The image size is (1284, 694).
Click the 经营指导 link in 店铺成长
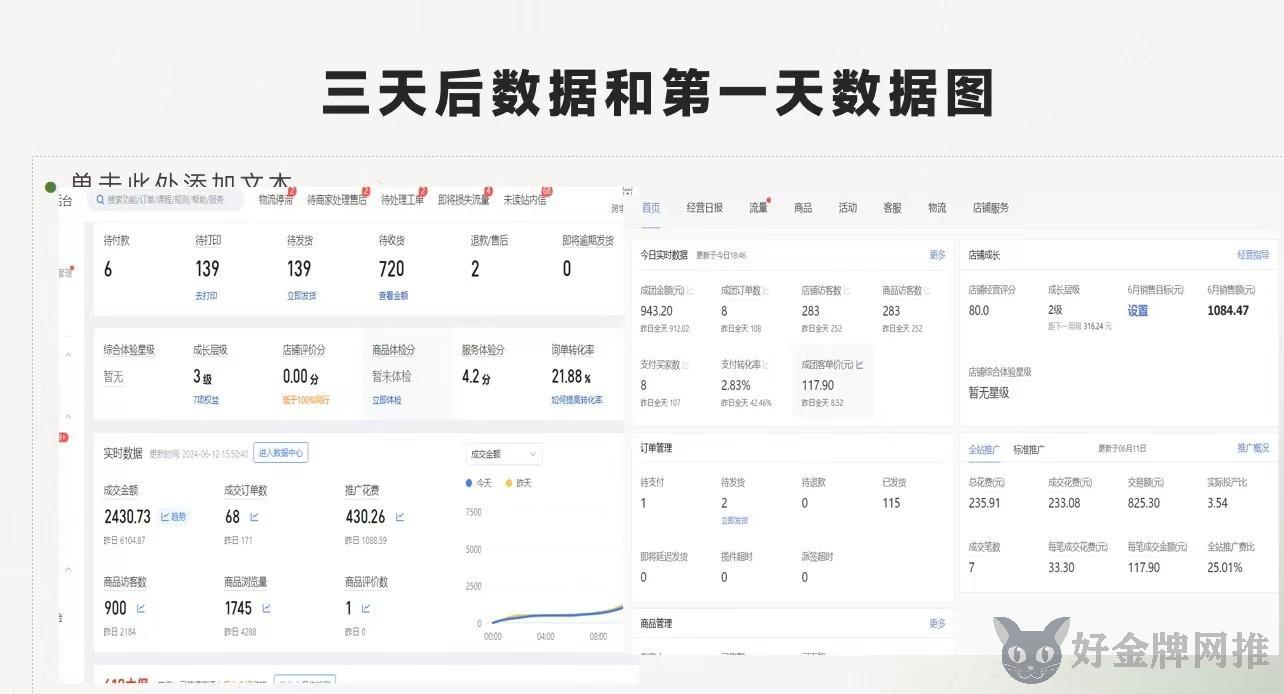tap(1253, 255)
